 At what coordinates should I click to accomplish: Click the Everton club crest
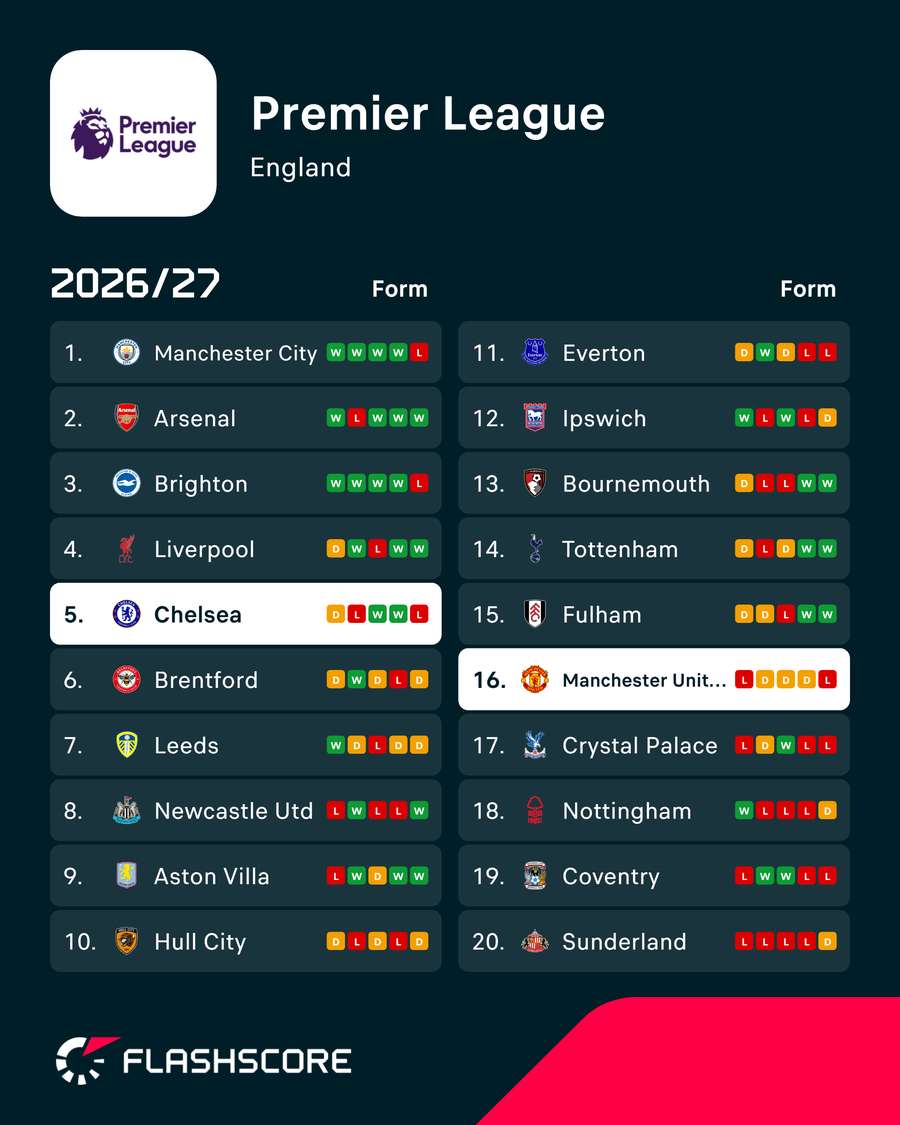(535, 352)
